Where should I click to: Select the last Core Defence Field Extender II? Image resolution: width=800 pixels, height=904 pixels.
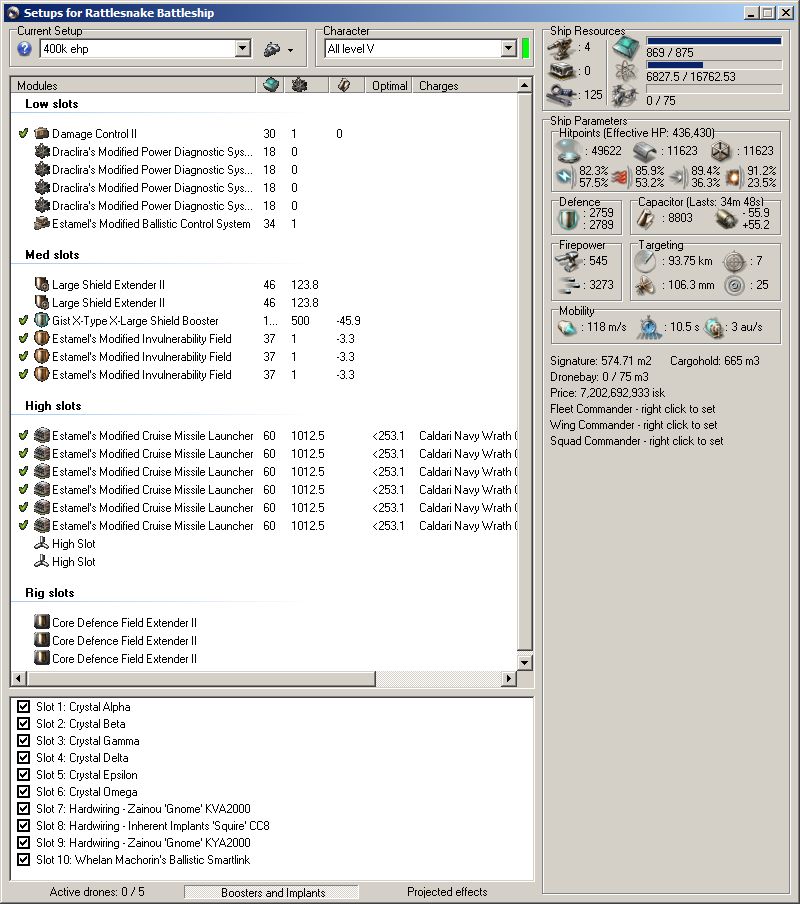263,658
